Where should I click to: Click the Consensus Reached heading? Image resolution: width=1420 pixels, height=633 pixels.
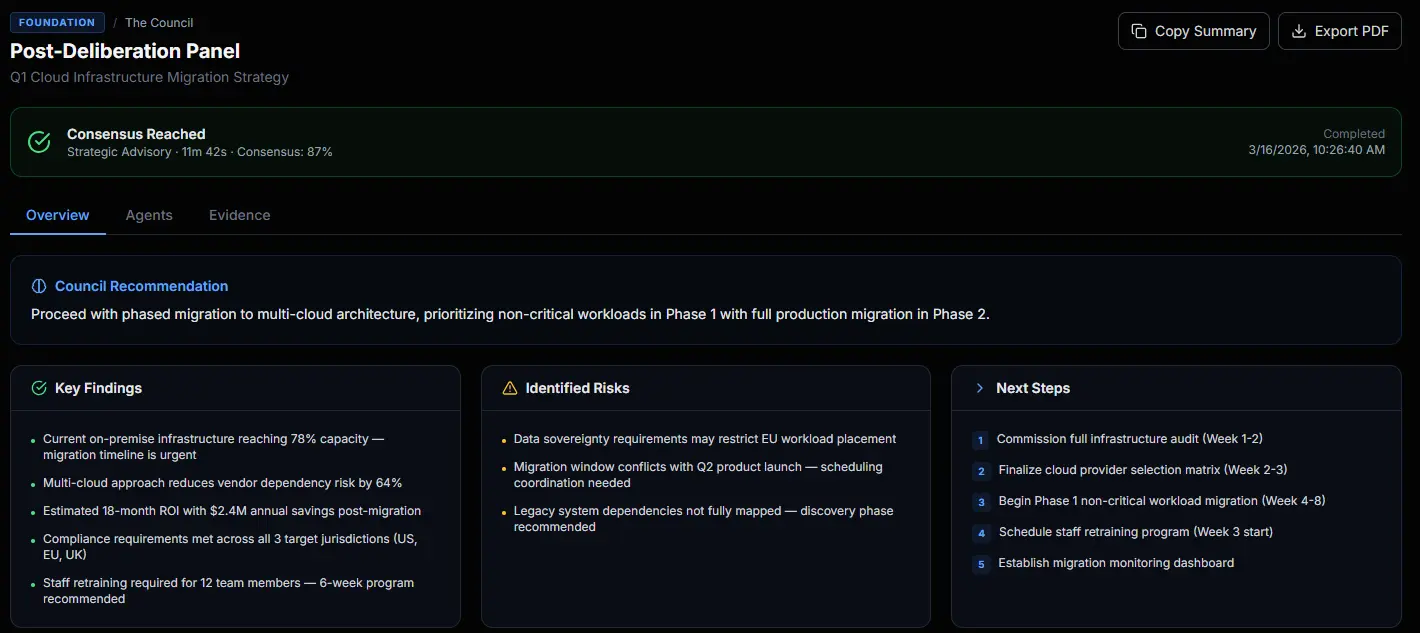pos(136,134)
